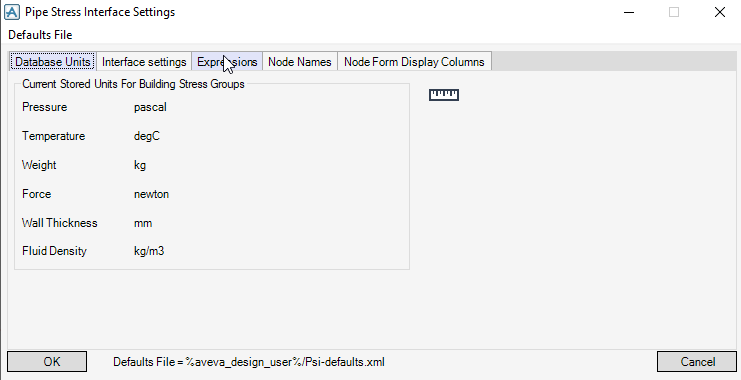Select the Database Units tab
741x380 pixels.
pyautogui.click(x=52, y=62)
